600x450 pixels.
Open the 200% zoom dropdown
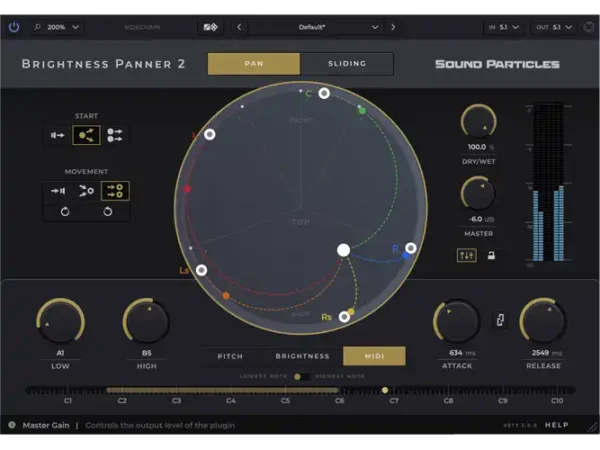pyautogui.click(x=57, y=27)
